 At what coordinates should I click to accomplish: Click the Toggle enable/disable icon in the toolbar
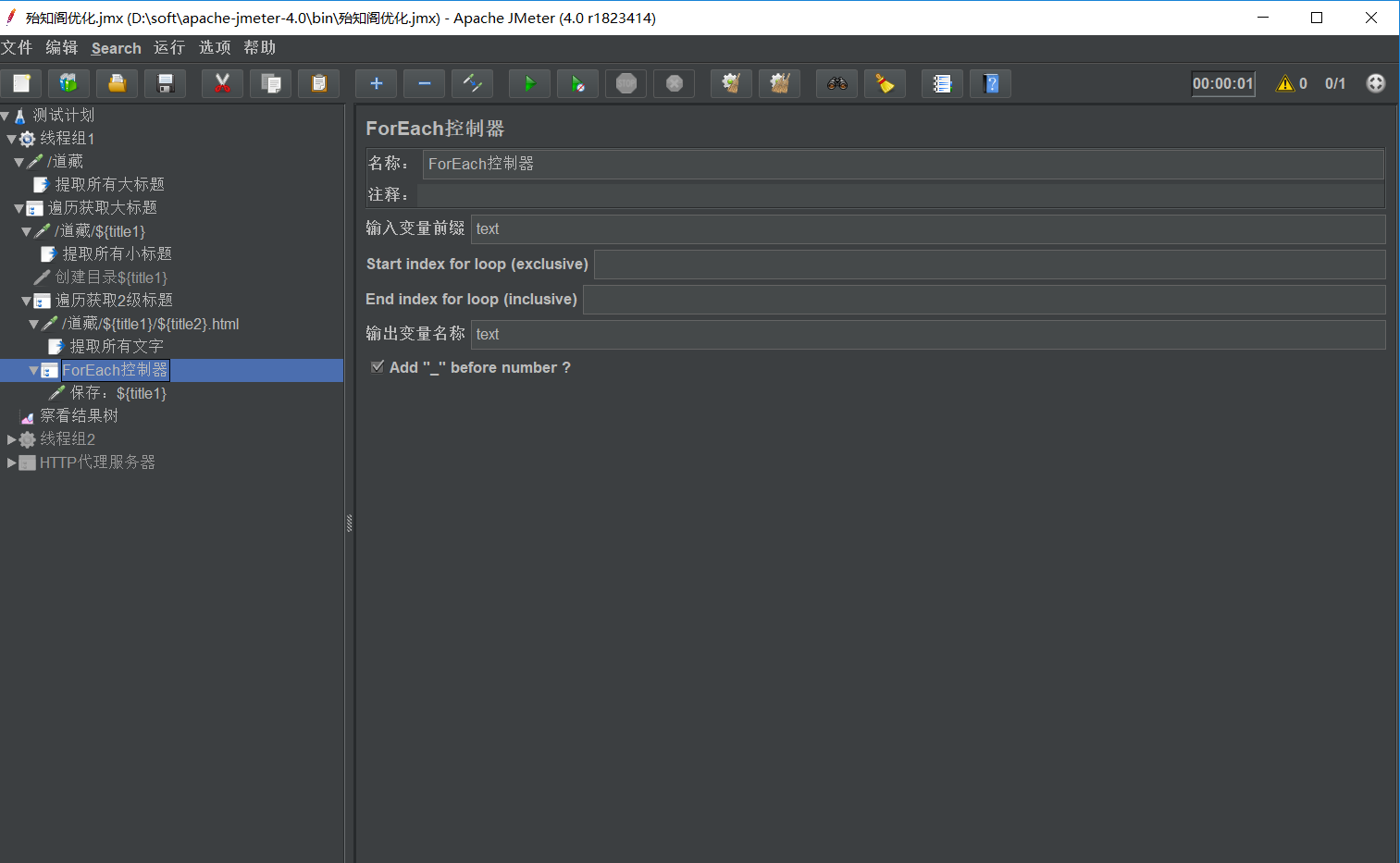pyautogui.click(x=473, y=83)
